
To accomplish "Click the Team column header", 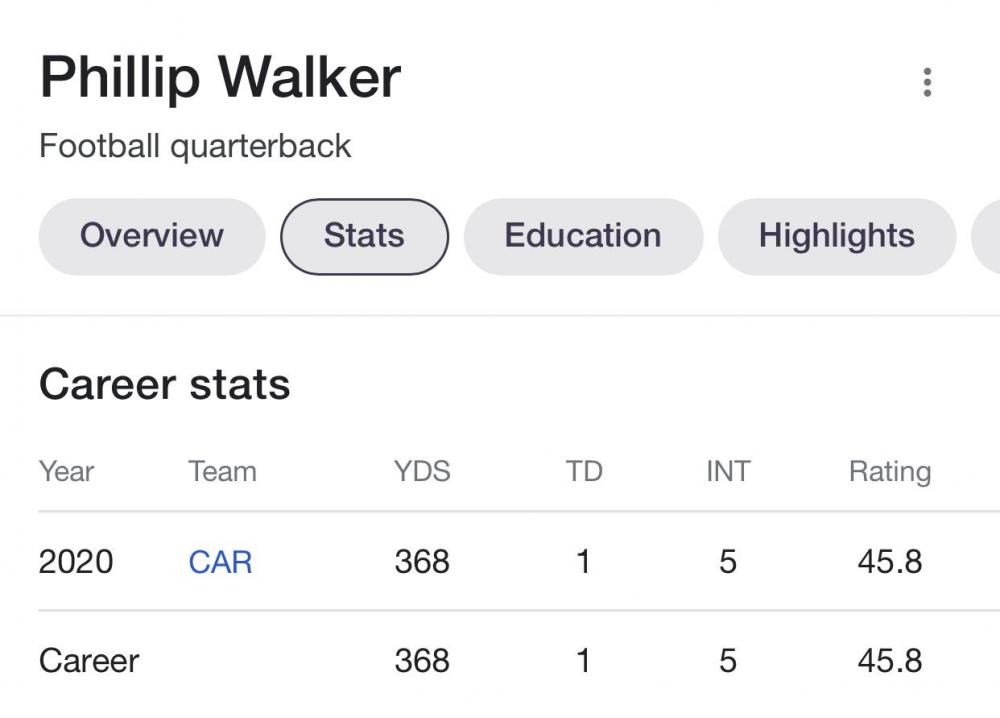I will click(x=222, y=471).
